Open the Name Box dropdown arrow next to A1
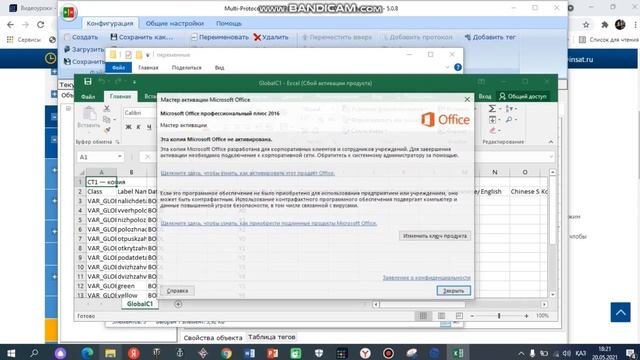The width and height of the screenshot is (640, 360). [x=120, y=157]
